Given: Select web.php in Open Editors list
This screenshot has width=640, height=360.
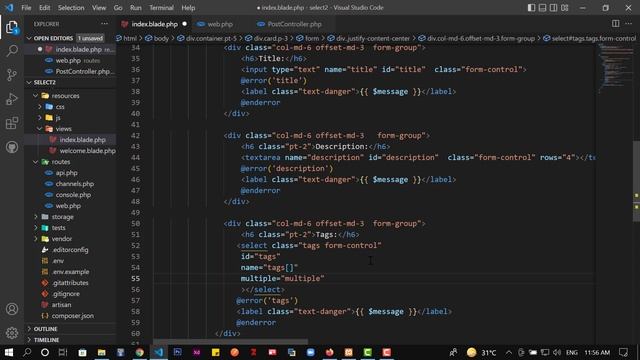Looking at the screenshot, I should pyautogui.click(x=68, y=60).
